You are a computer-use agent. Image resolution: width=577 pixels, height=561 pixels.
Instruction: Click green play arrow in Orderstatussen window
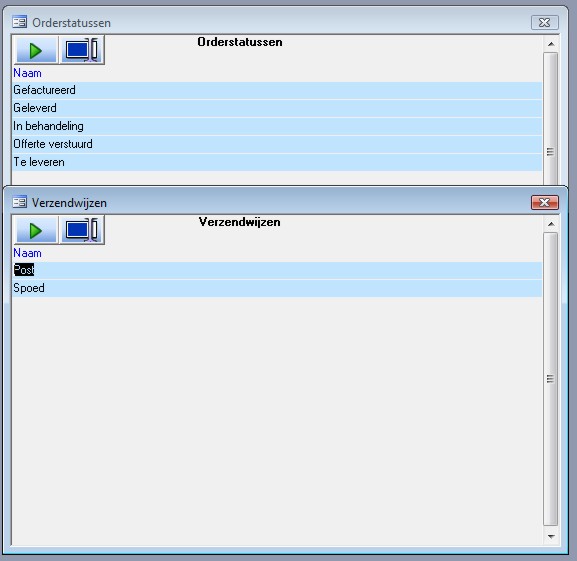pyautogui.click(x=36, y=50)
